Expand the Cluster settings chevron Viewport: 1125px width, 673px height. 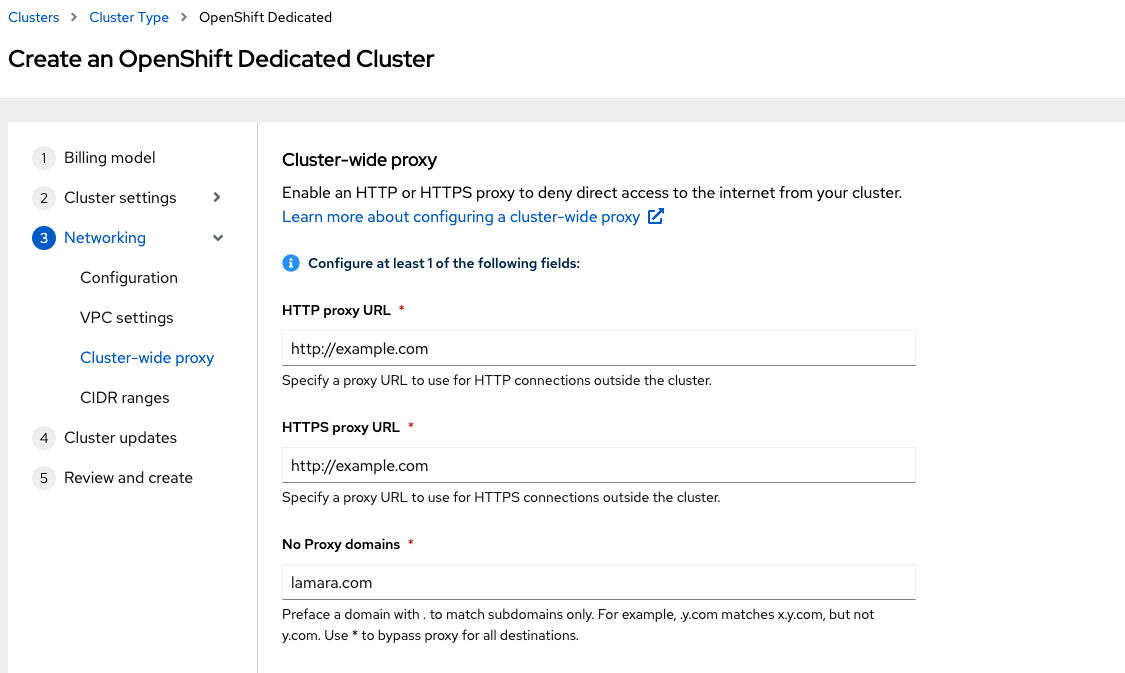click(x=217, y=197)
